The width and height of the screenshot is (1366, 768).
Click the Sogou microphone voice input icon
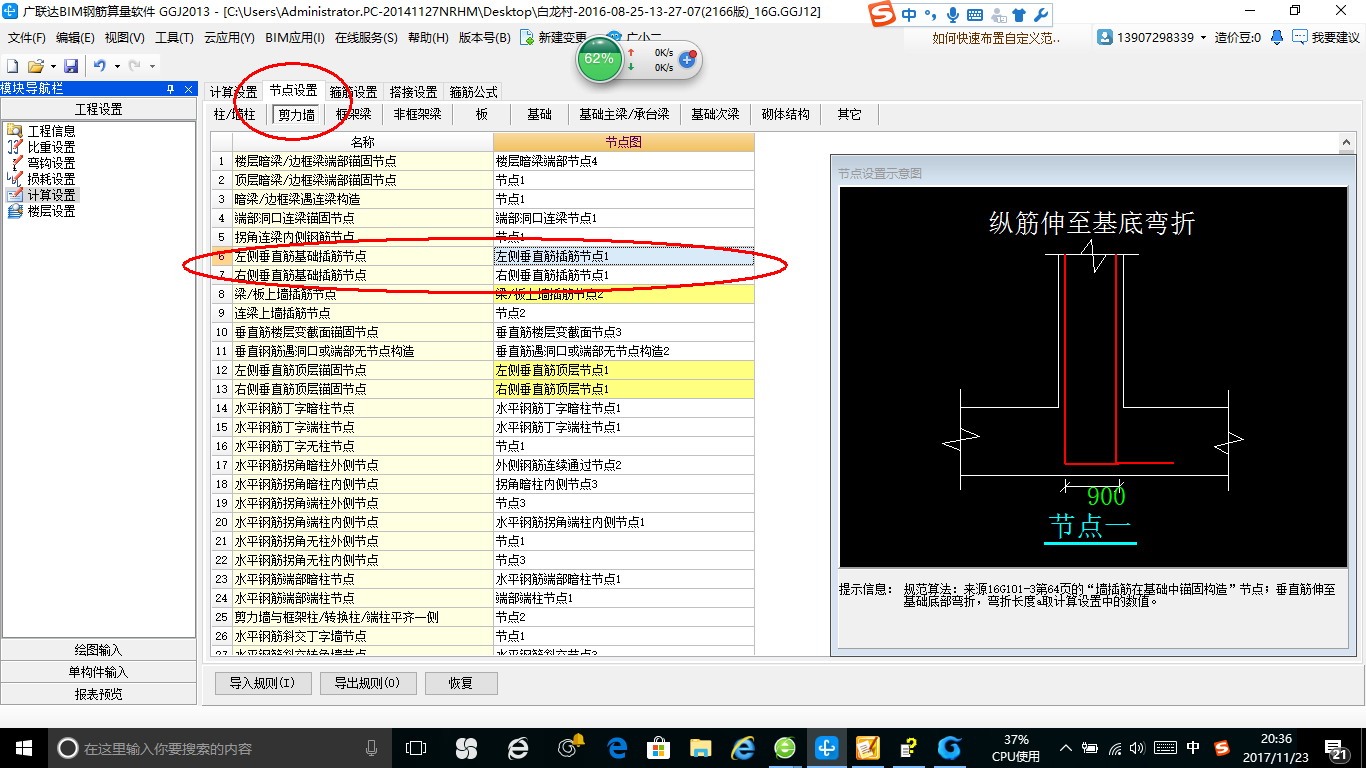pyautogui.click(x=953, y=15)
